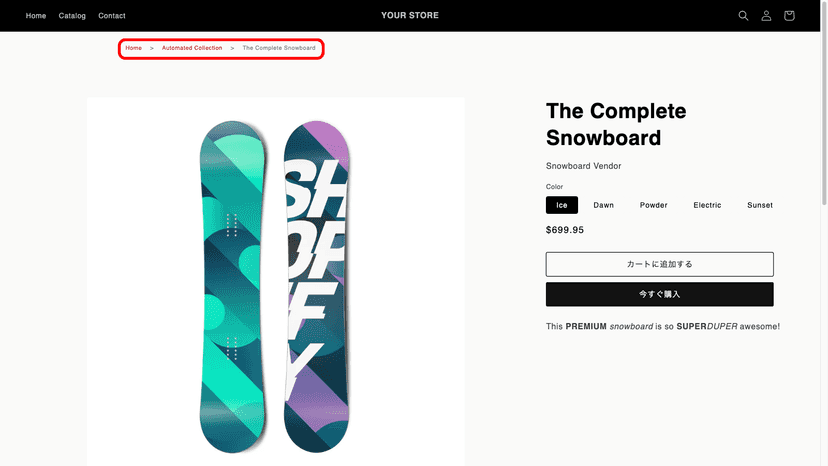Viewport: 828px width, 466px height.
Task: Click the 今すぐ購入 buy now button
Action: point(660,294)
